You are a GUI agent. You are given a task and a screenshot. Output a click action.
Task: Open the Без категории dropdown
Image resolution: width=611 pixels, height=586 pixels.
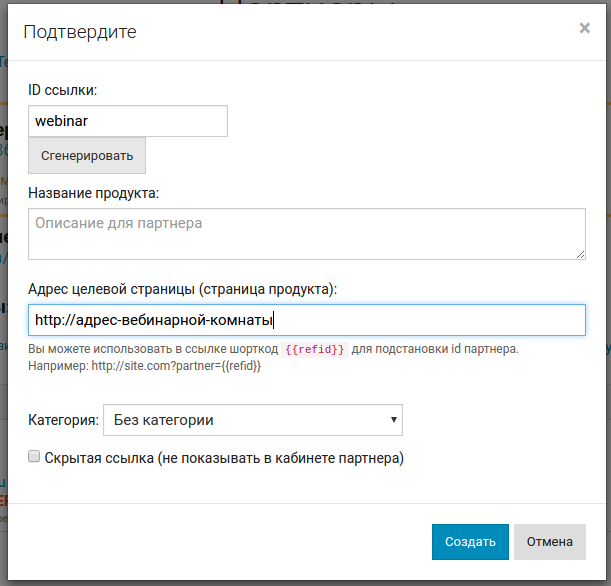(x=252, y=420)
